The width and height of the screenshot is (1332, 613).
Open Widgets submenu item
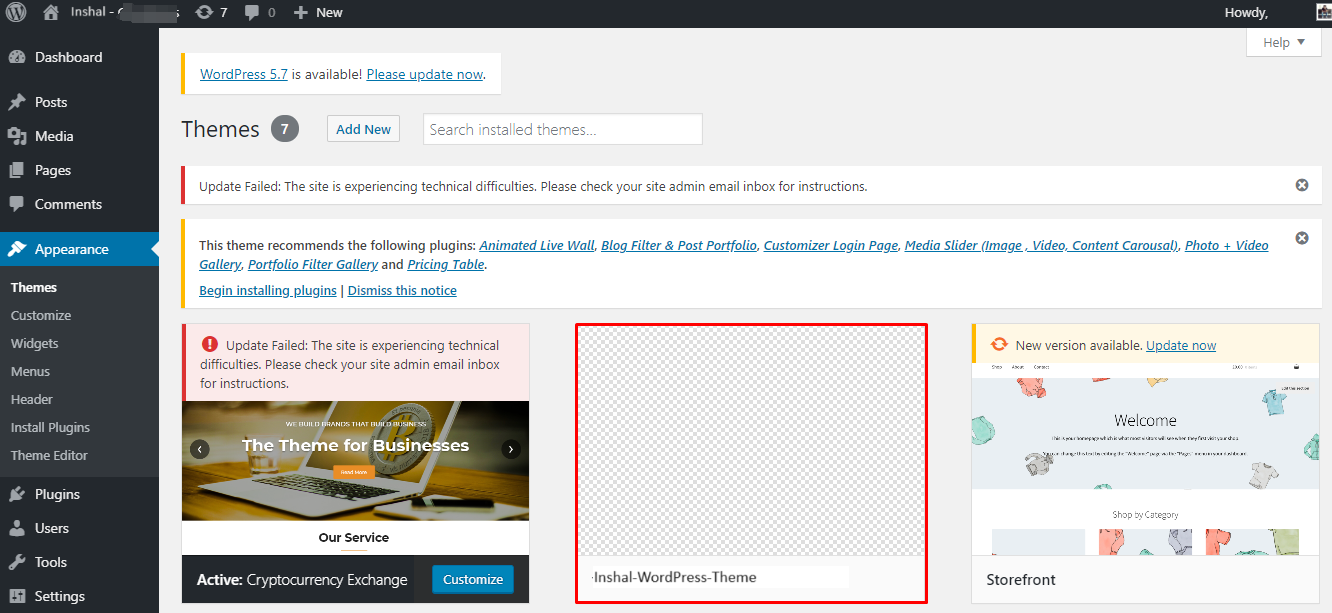[35, 343]
